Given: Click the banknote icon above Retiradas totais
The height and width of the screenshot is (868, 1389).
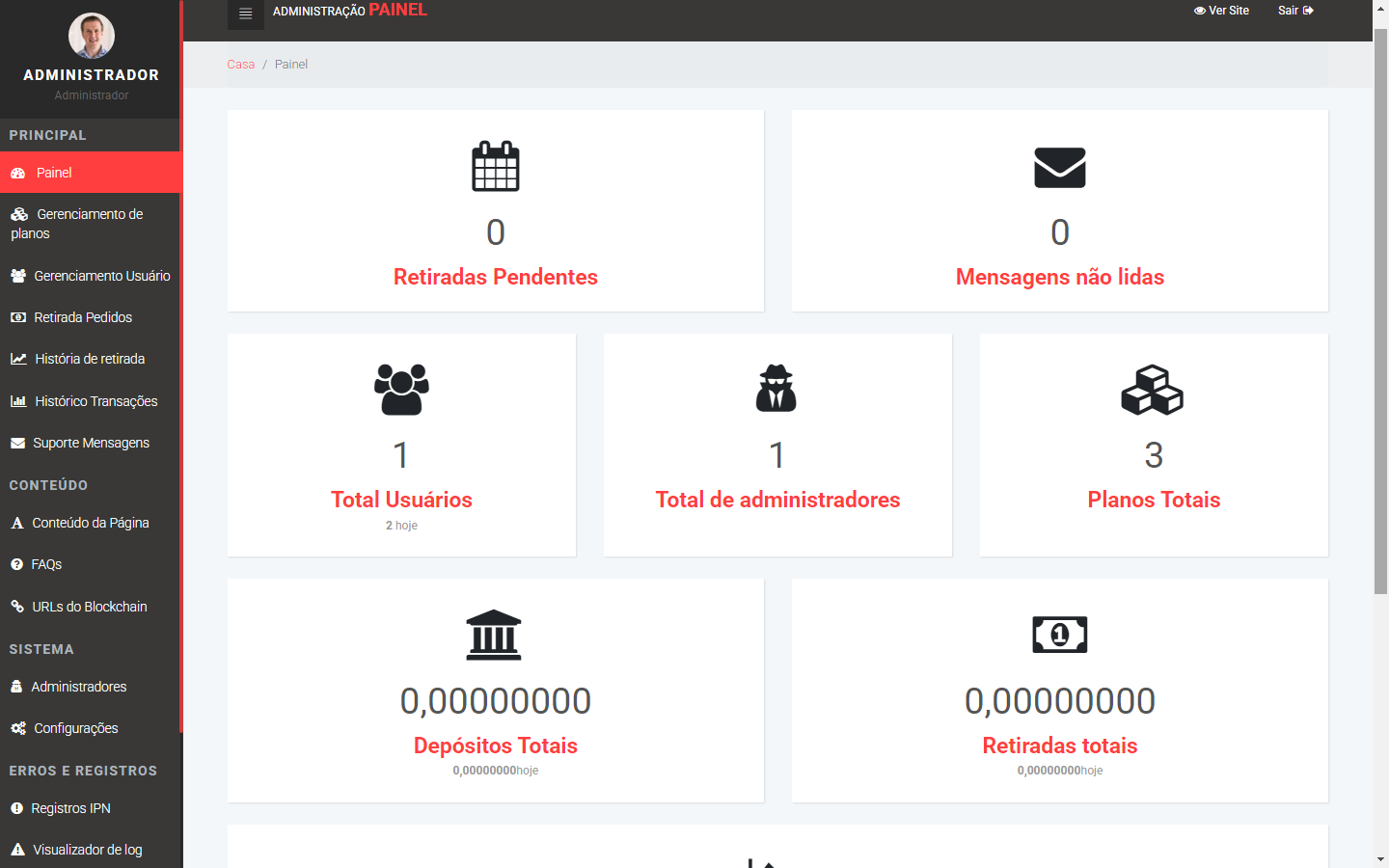Looking at the screenshot, I should (1059, 635).
